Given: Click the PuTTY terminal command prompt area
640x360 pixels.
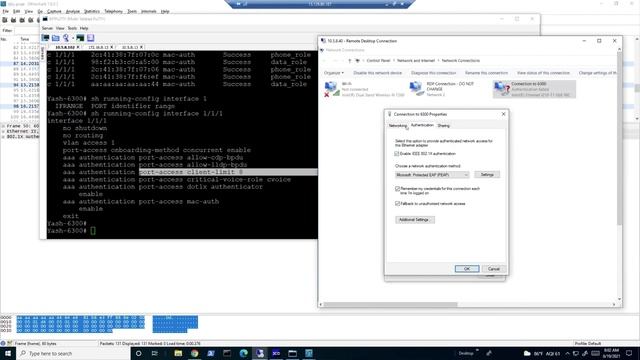Looking at the screenshot, I should coord(93,231).
